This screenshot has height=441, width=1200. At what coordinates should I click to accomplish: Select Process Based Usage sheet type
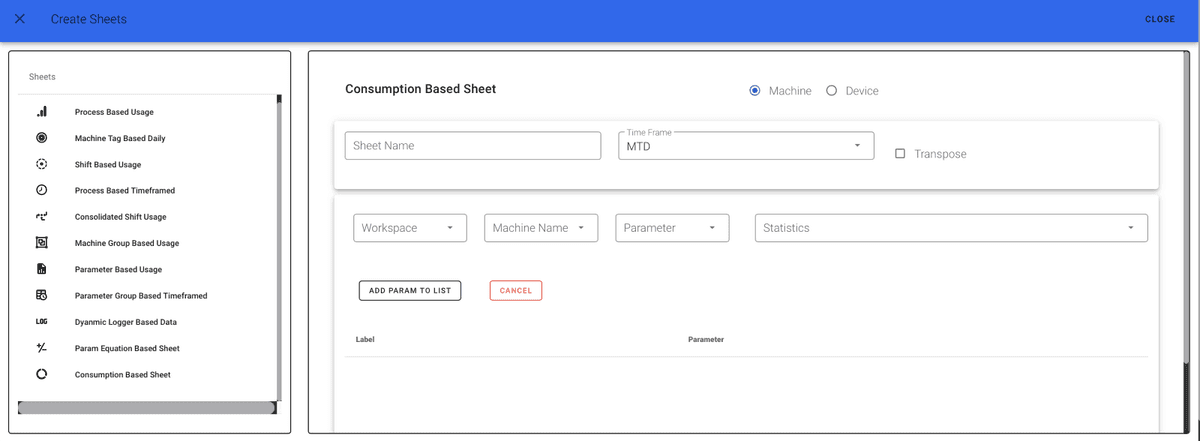pos(114,112)
